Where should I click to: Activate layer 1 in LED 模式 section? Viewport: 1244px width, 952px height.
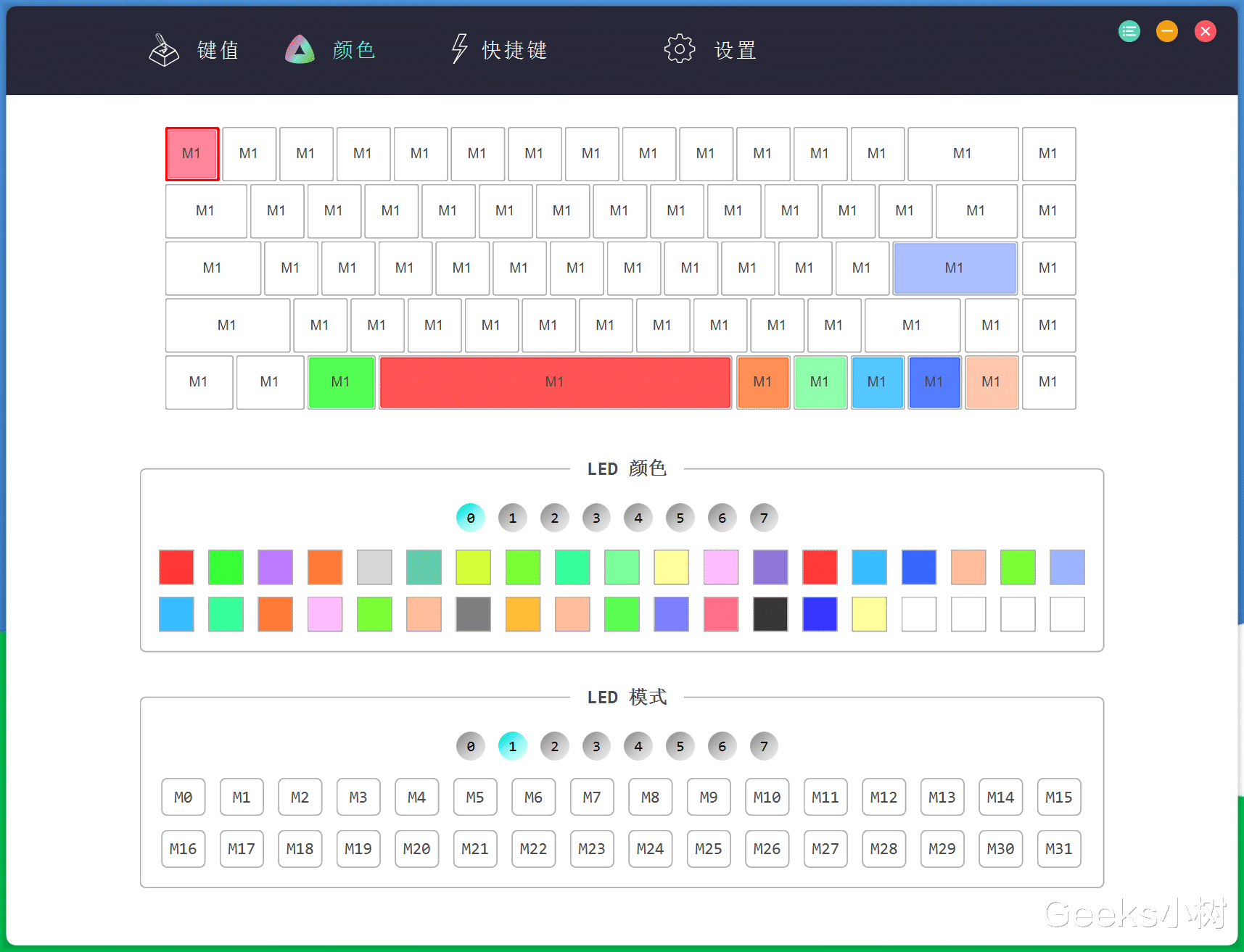coord(512,745)
